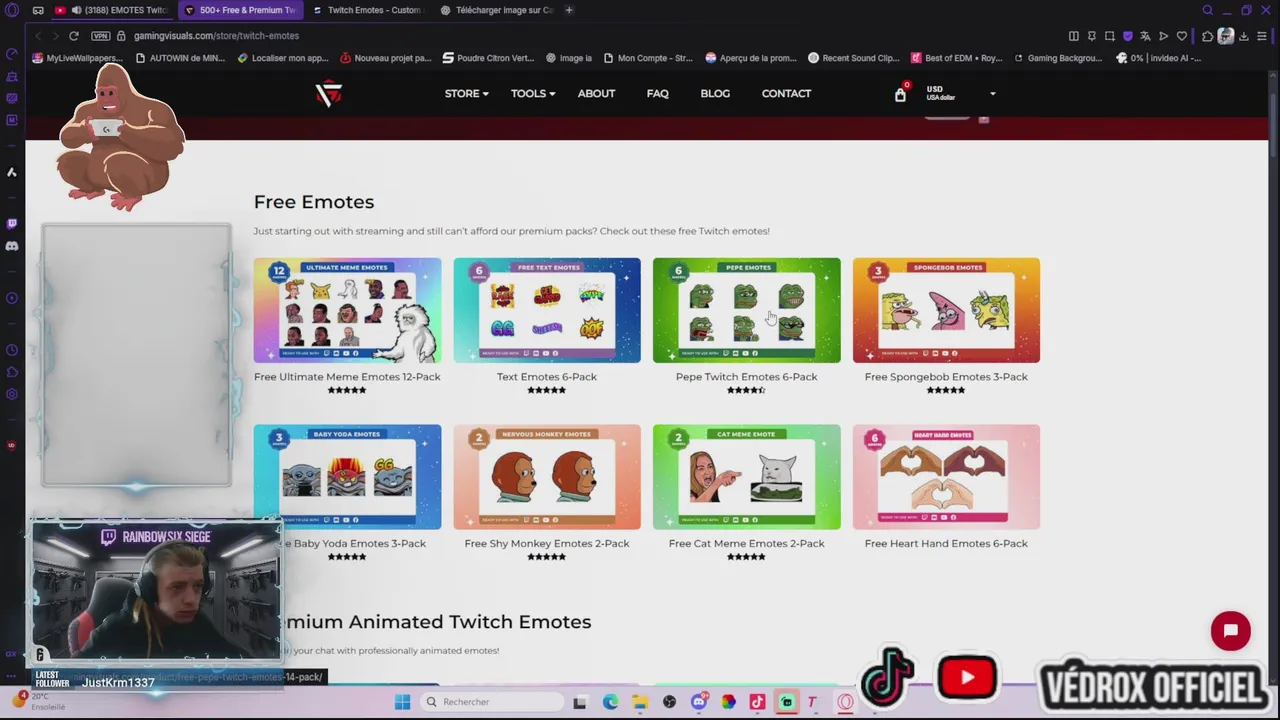This screenshot has height=720, width=1280.
Task: Open Mon Compte - Str... bookmark
Action: (647, 58)
